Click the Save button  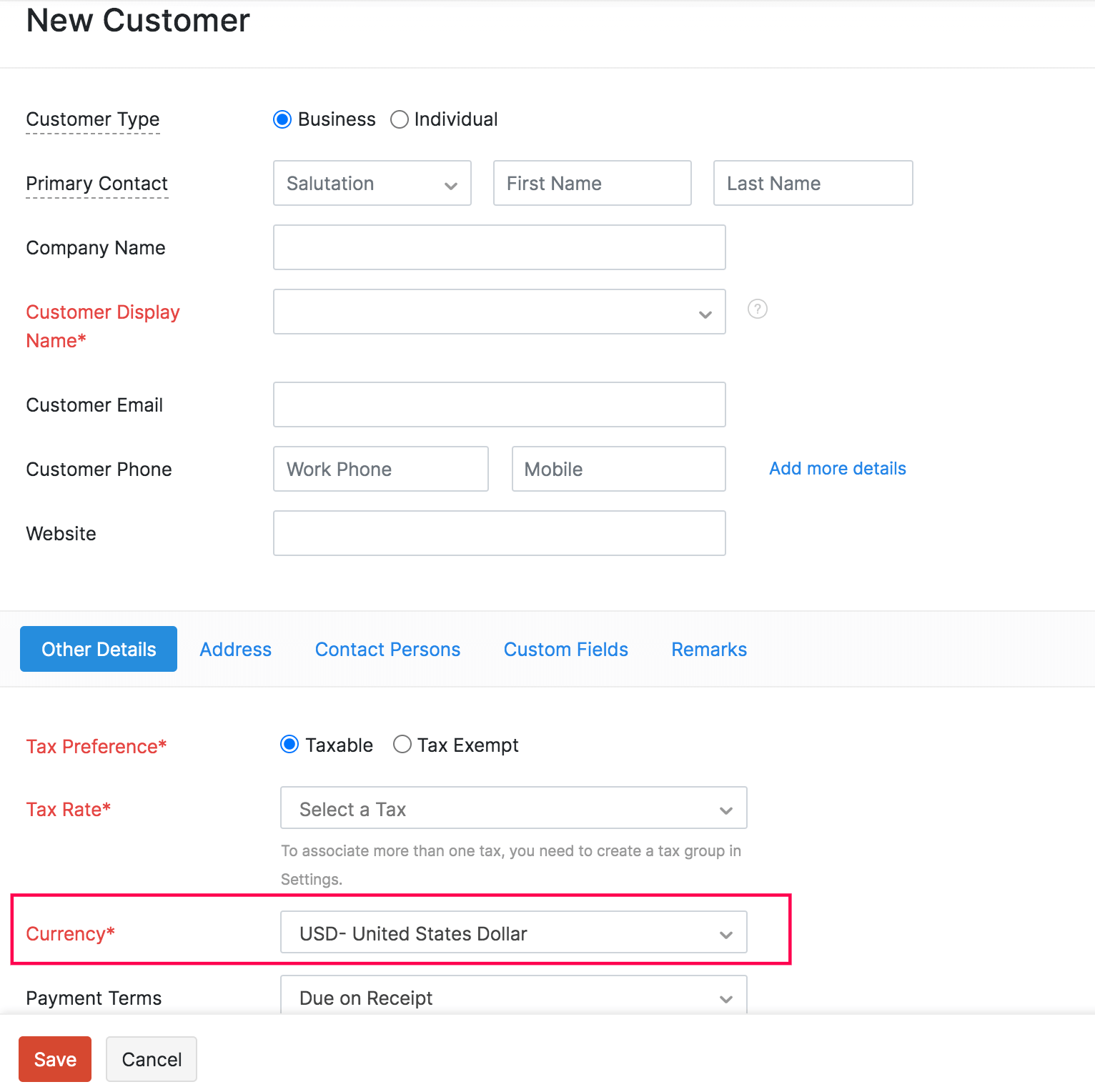pos(55,1059)
